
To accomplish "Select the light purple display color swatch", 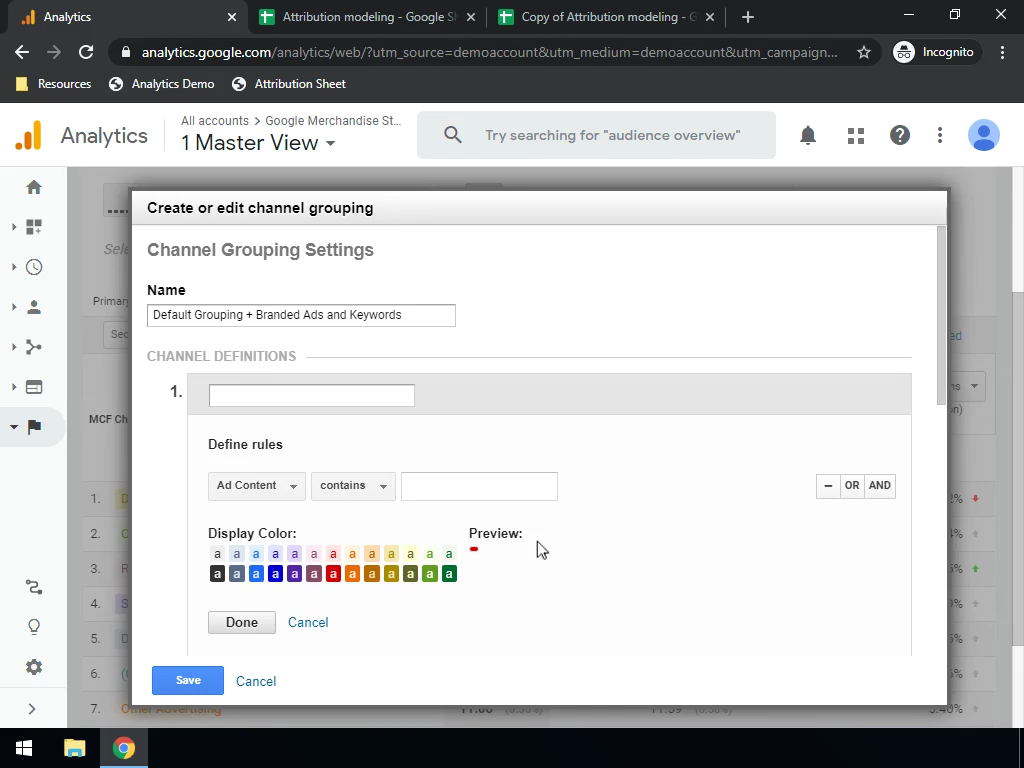I will point(295,554).
